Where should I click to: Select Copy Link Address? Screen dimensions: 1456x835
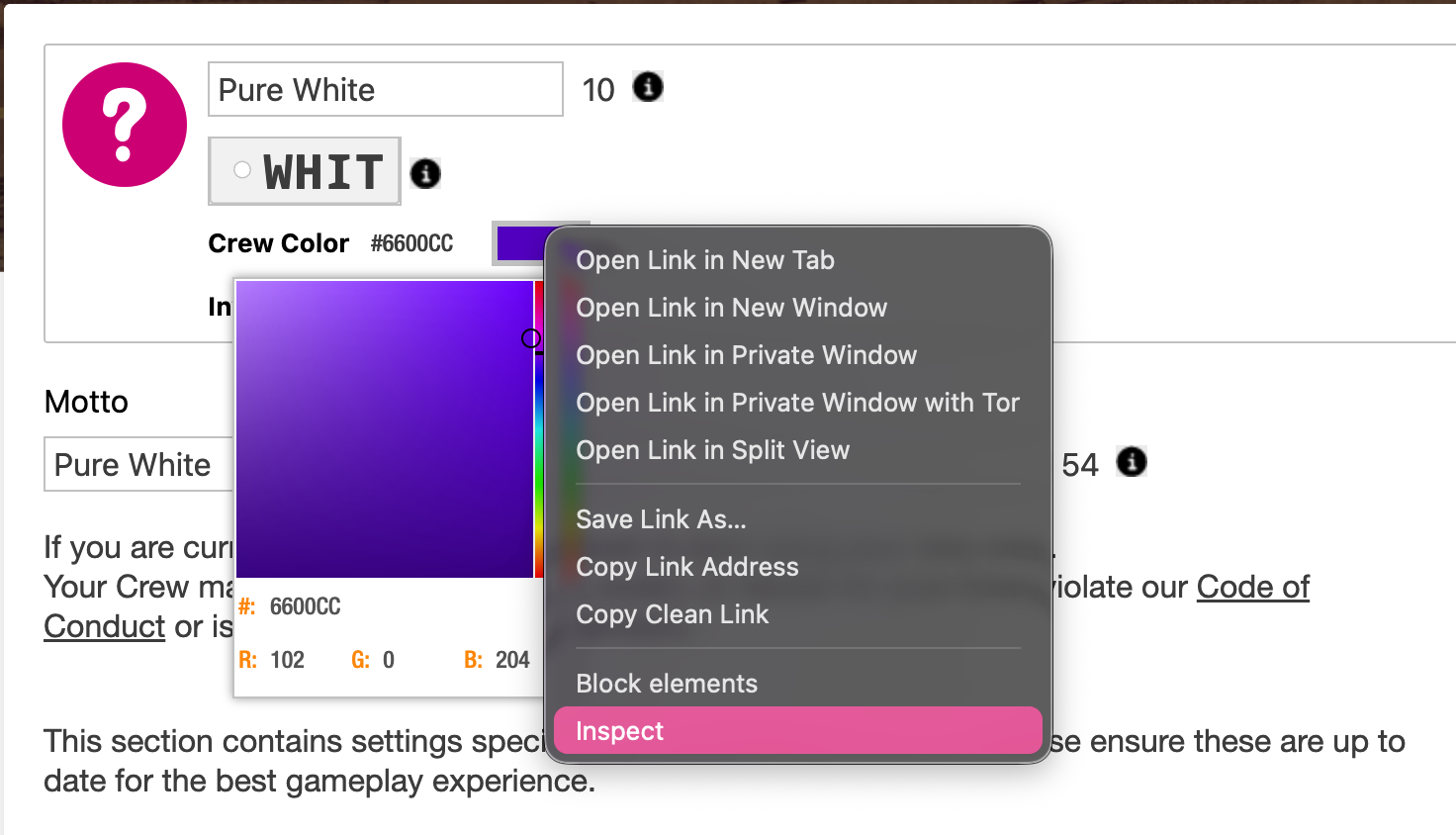tap(687, 567)
